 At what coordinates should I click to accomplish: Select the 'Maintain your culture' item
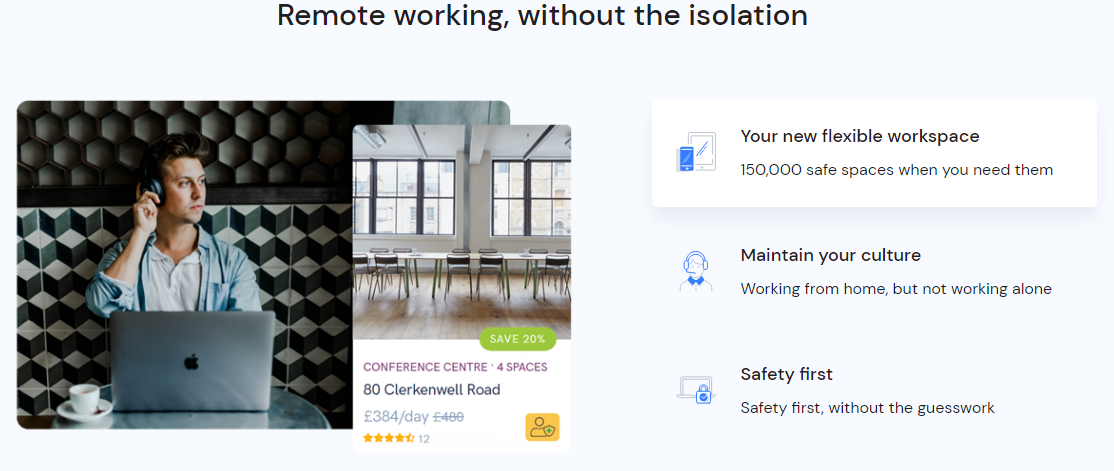(x=830, y=255)
